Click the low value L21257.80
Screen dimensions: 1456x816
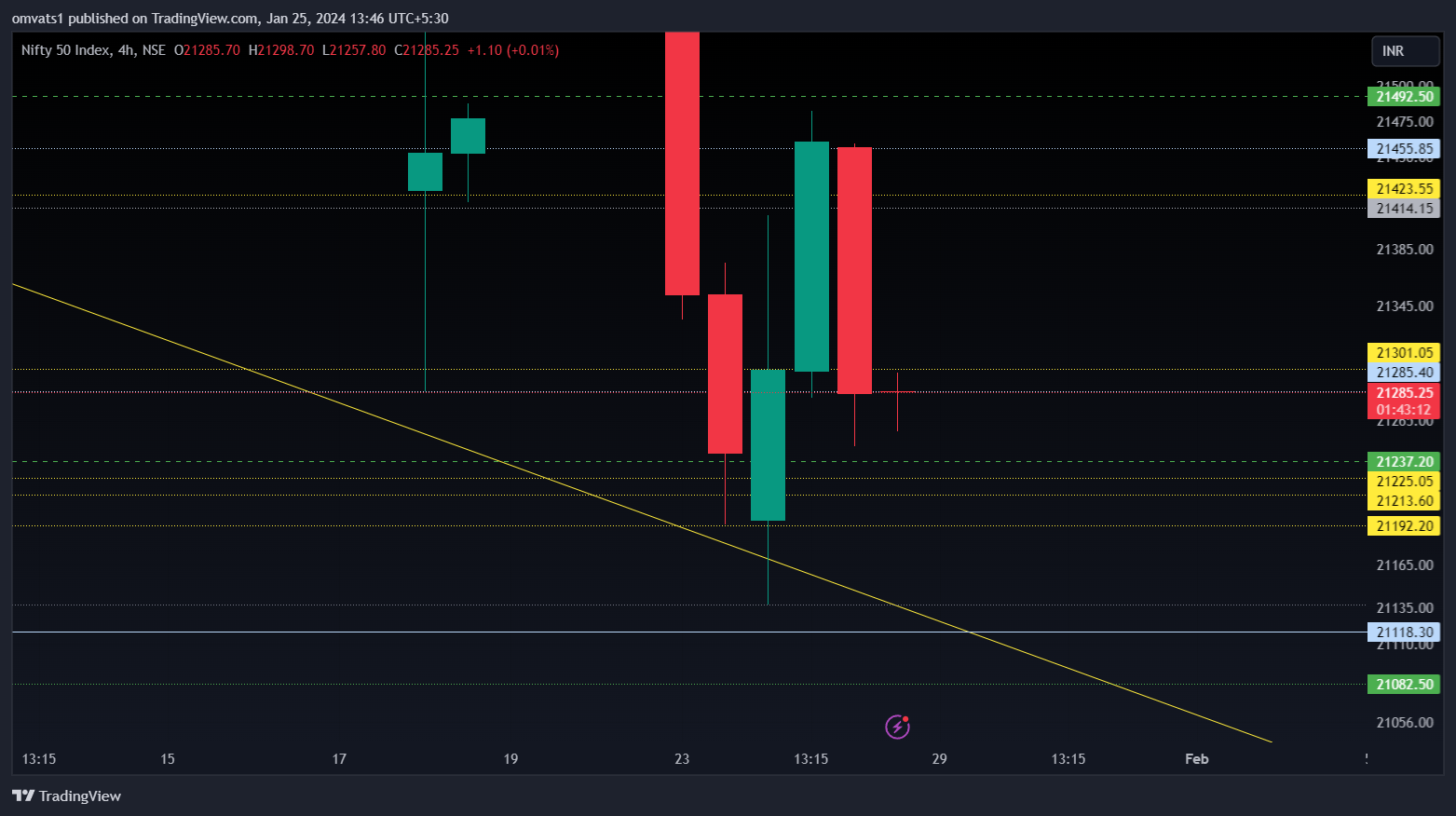click(x=354, y=50)
